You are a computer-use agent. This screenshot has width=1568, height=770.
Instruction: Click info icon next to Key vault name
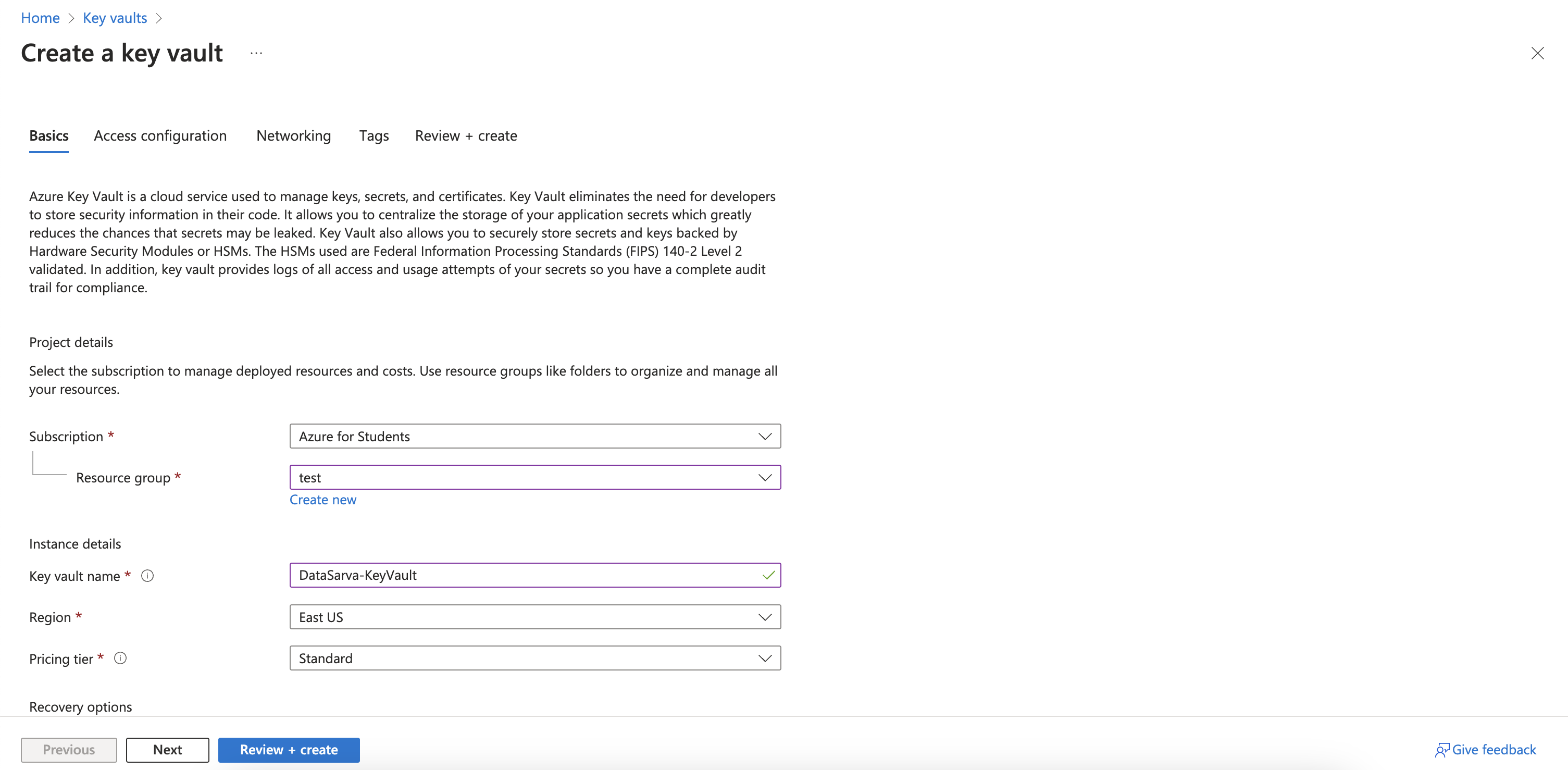pos(147,576)
